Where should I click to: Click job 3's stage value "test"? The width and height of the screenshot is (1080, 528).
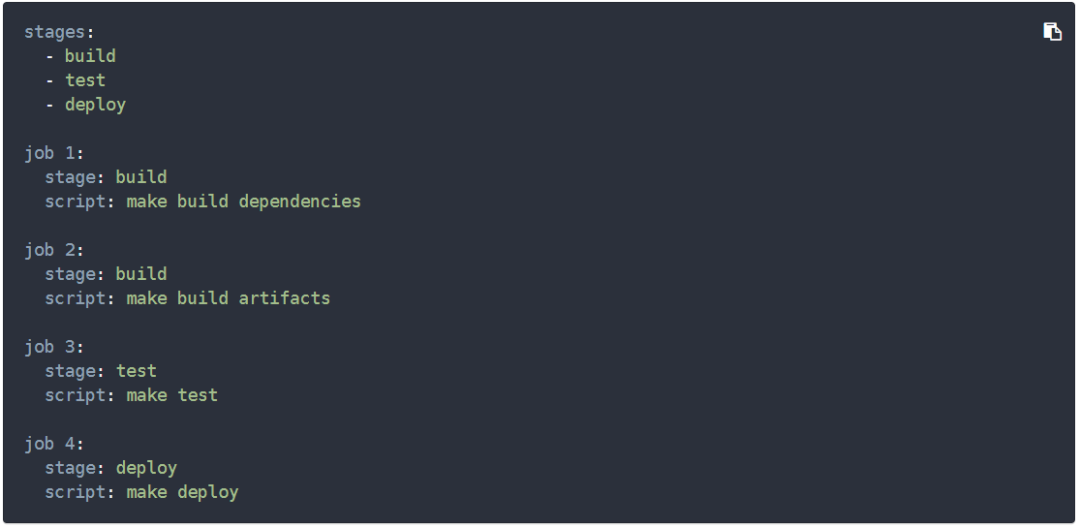coord(136,371)
